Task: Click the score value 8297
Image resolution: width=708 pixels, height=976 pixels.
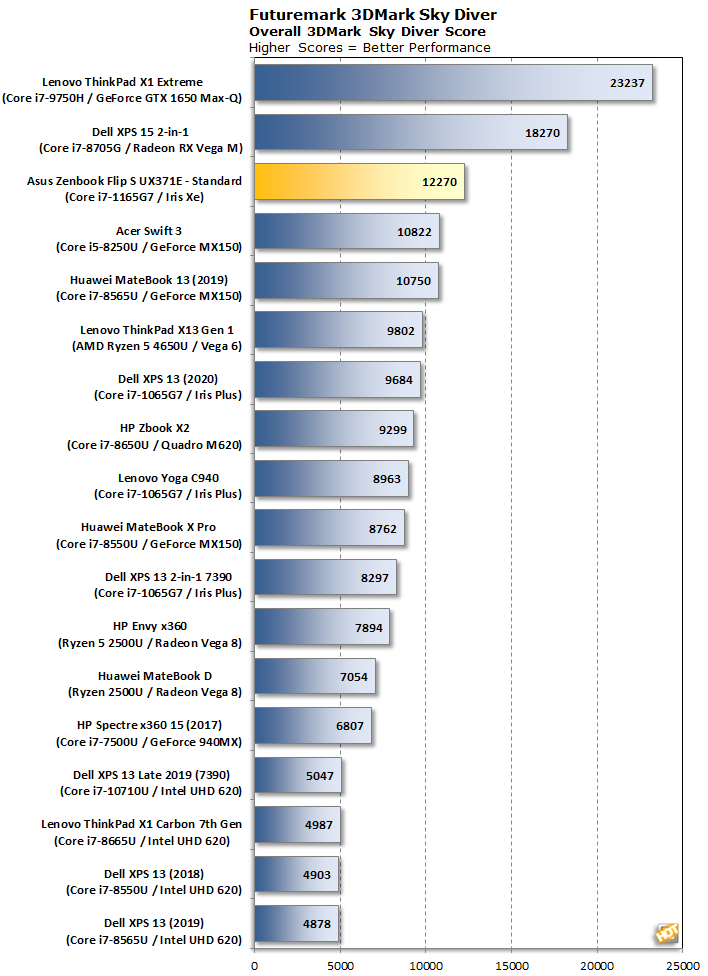Action: (x=374, y=578)
